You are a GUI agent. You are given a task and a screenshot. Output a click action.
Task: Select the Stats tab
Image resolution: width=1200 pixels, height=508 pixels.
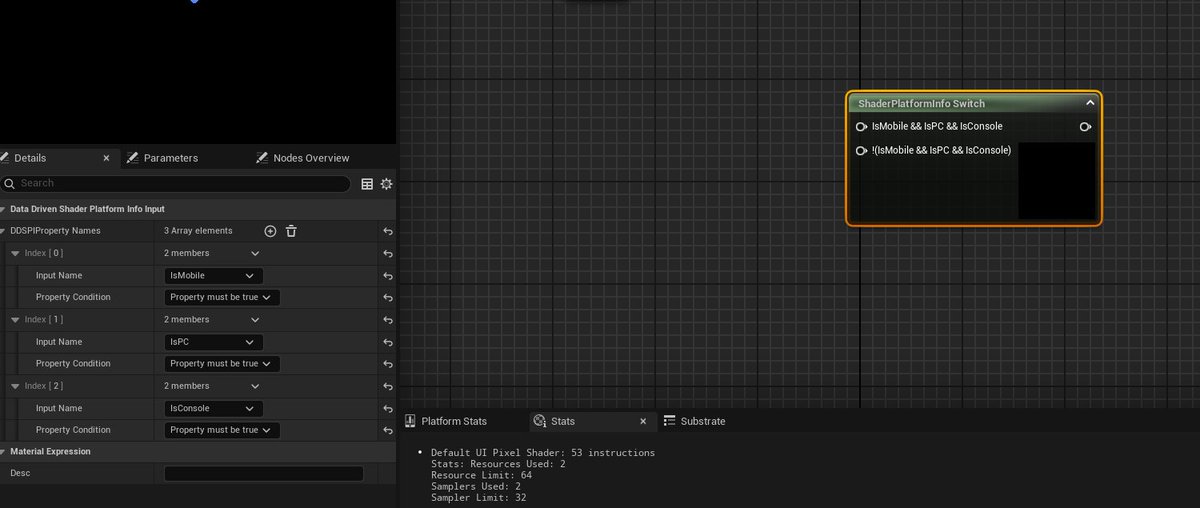point(563,421)
